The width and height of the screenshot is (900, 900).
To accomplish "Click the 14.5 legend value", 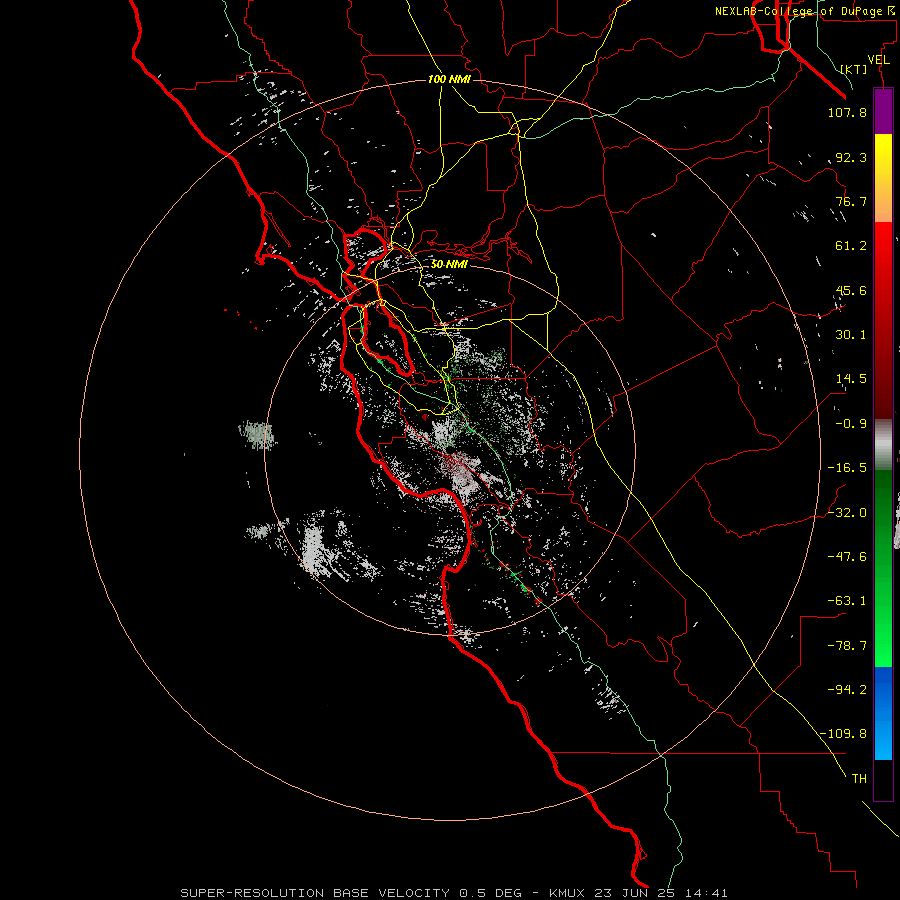I will coord(851,379).
